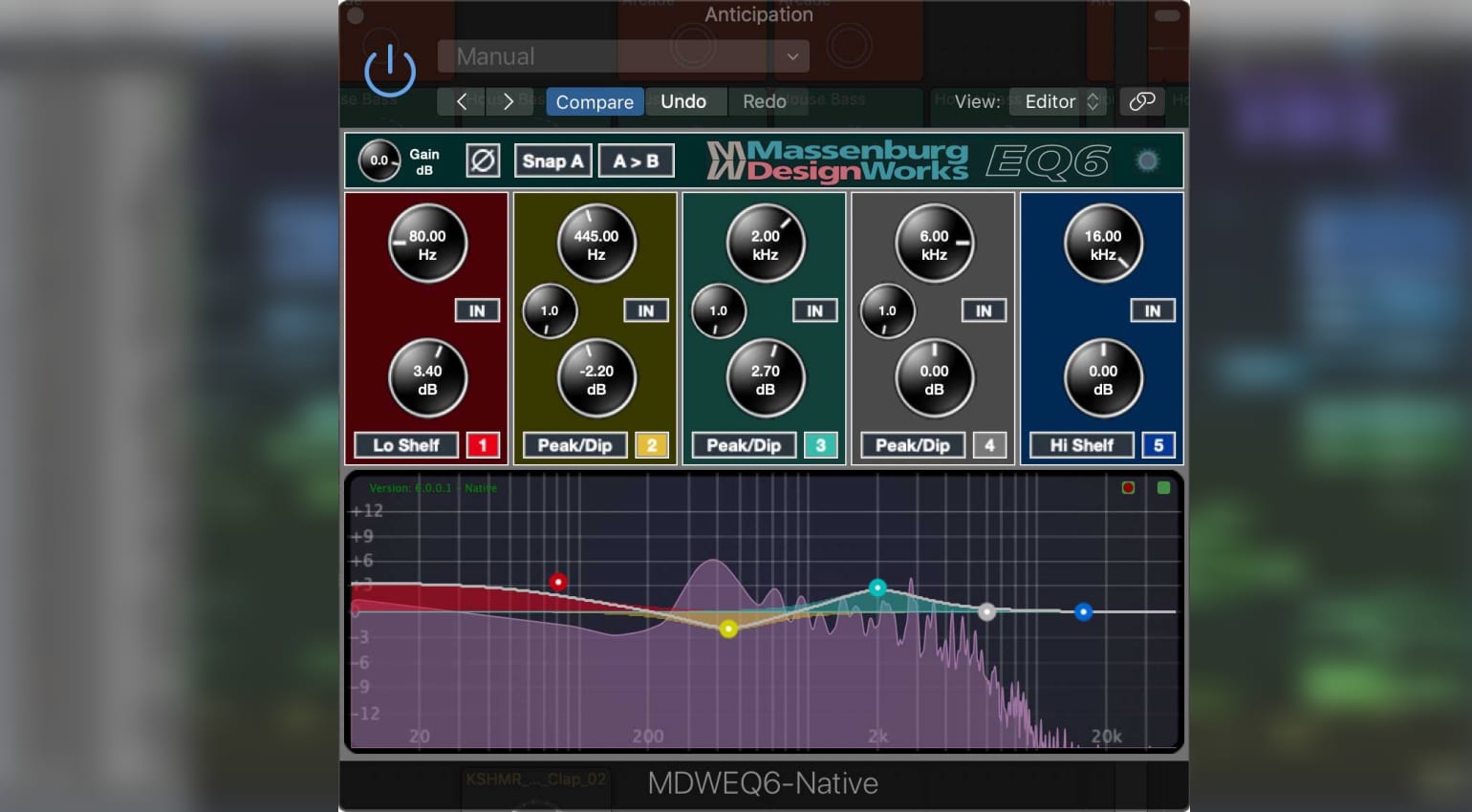Open the link icon button

click(x=1141, y=101)
